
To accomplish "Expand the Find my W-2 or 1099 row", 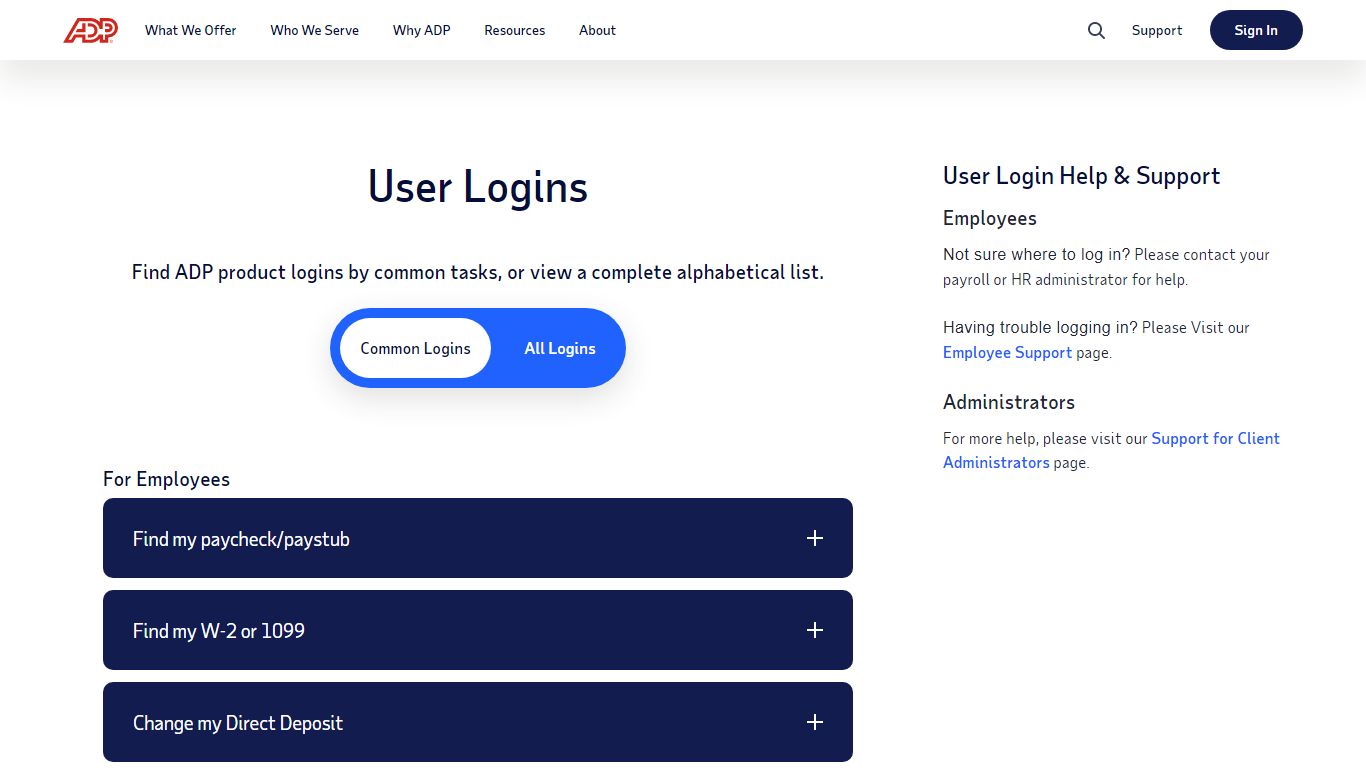I will point(478,630).
